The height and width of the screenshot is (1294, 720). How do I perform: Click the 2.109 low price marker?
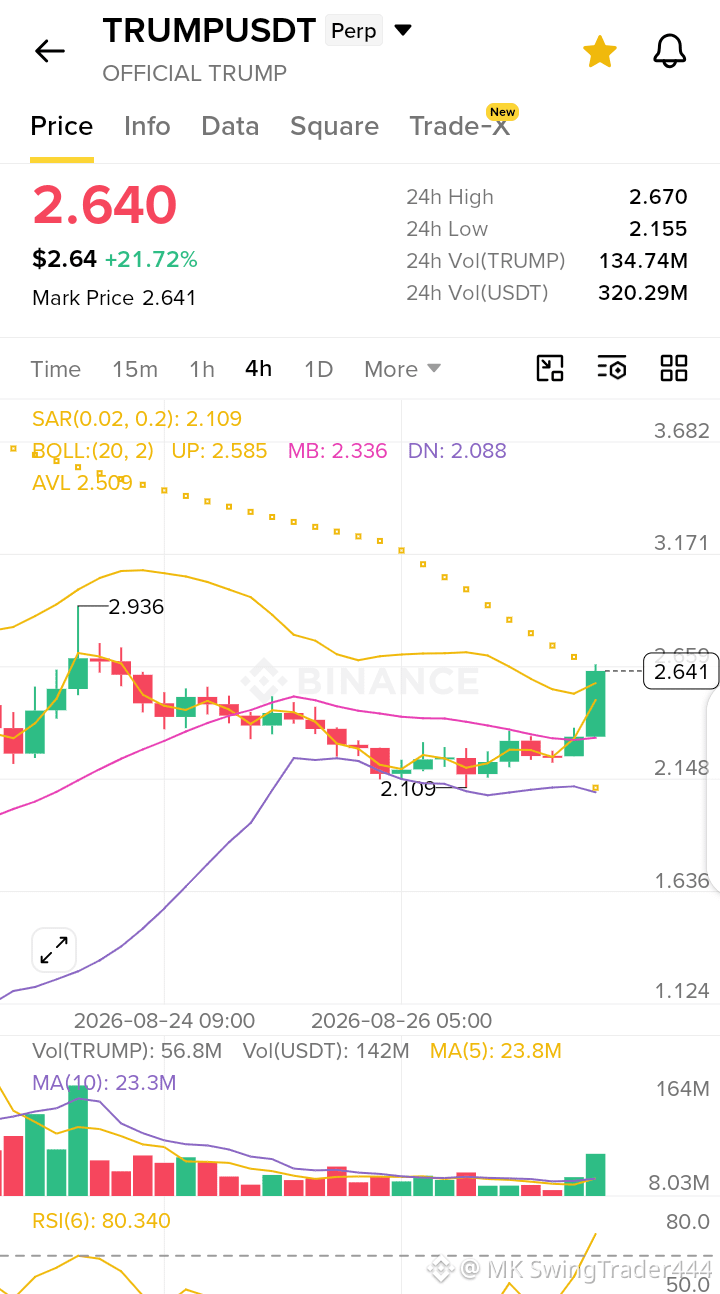408,788
